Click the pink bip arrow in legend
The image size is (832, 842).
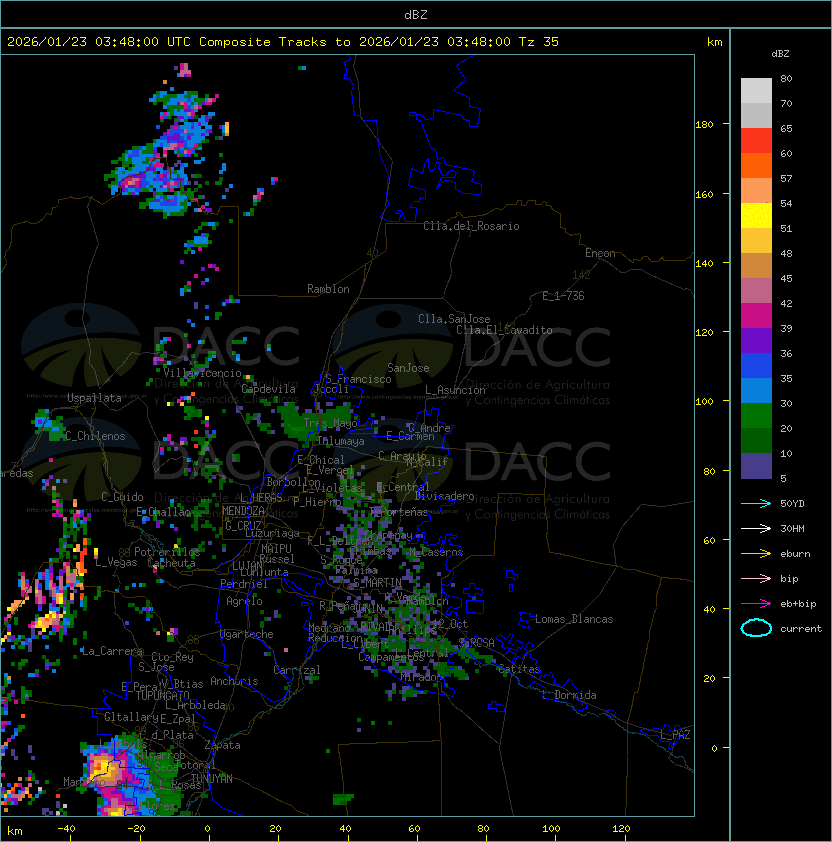(x=756, y=579)
